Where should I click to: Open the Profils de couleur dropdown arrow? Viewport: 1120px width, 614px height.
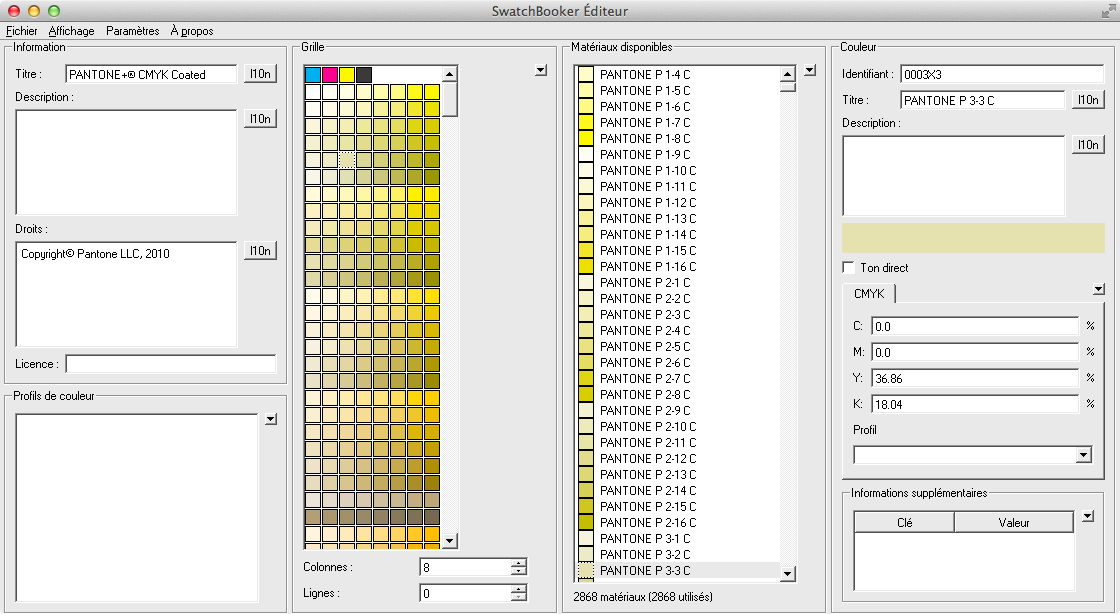[271, 419]
